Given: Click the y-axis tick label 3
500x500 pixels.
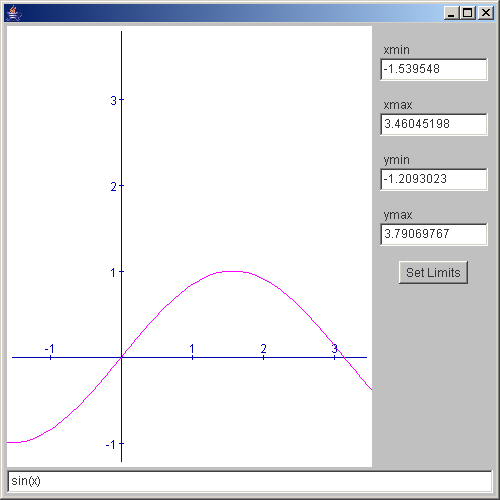Looking at the screenshot, I should (x=114, y=100).
